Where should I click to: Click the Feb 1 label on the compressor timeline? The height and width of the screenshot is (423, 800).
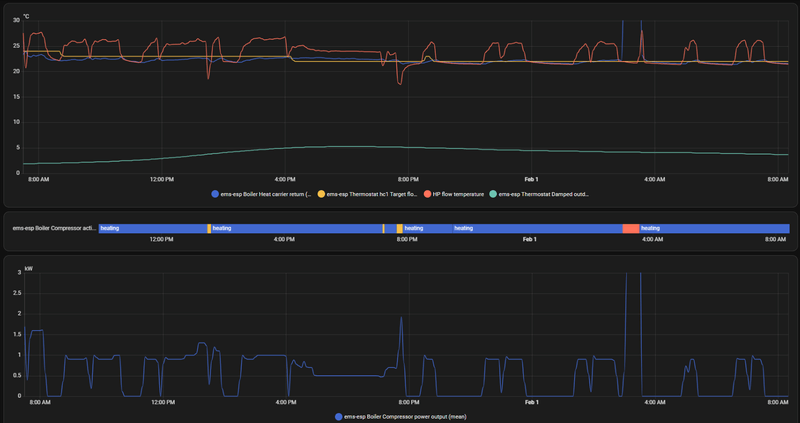[x=530, y=239]
